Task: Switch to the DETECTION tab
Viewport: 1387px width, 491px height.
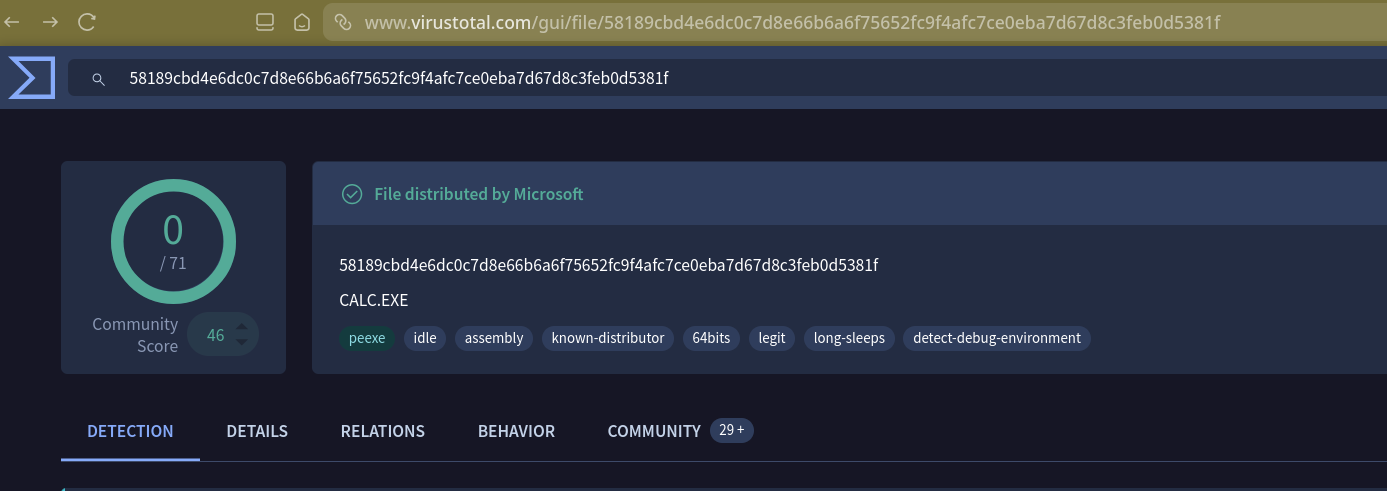Action: pyautogui.click(x=130, y=431)
